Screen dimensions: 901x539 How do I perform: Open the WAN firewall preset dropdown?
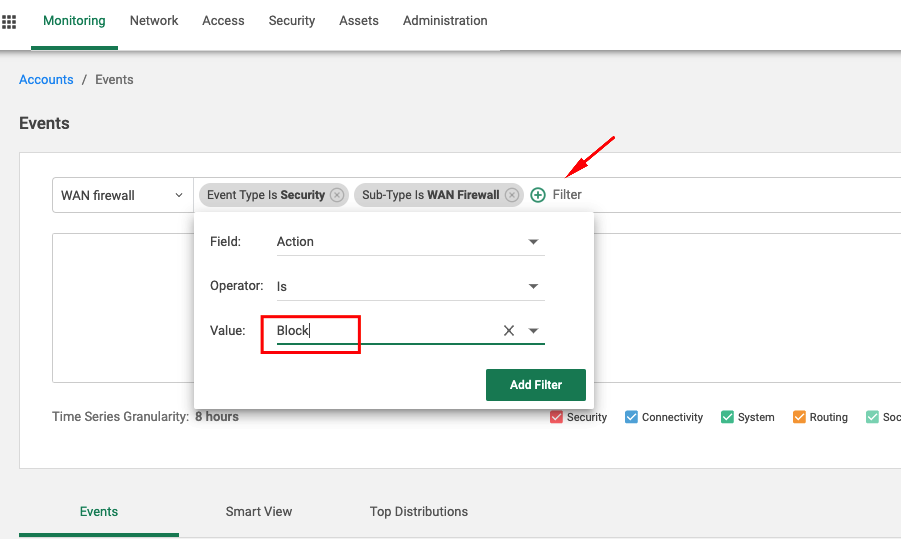(122, 195)
